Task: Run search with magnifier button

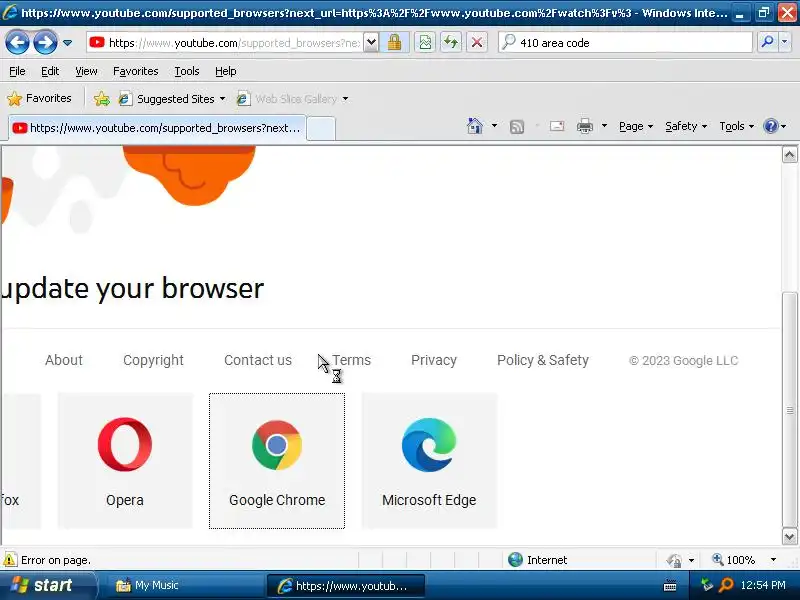Action: coord(767,42)
